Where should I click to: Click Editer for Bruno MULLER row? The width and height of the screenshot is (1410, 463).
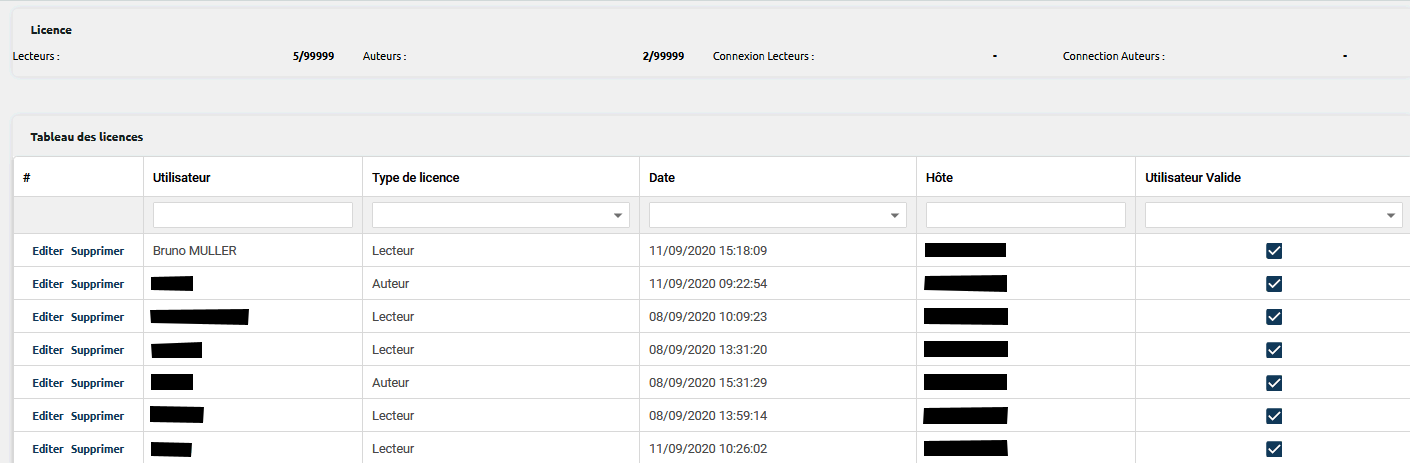point(47,251)
